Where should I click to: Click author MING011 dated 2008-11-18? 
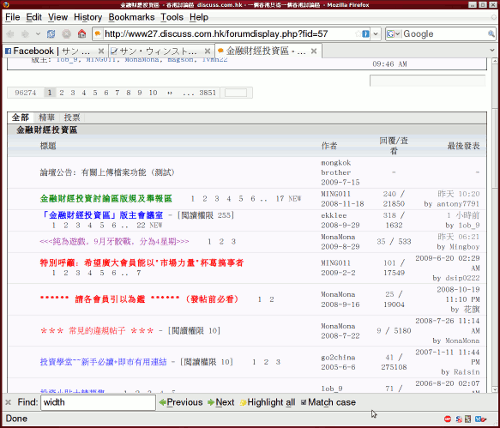tap(336, 194)
